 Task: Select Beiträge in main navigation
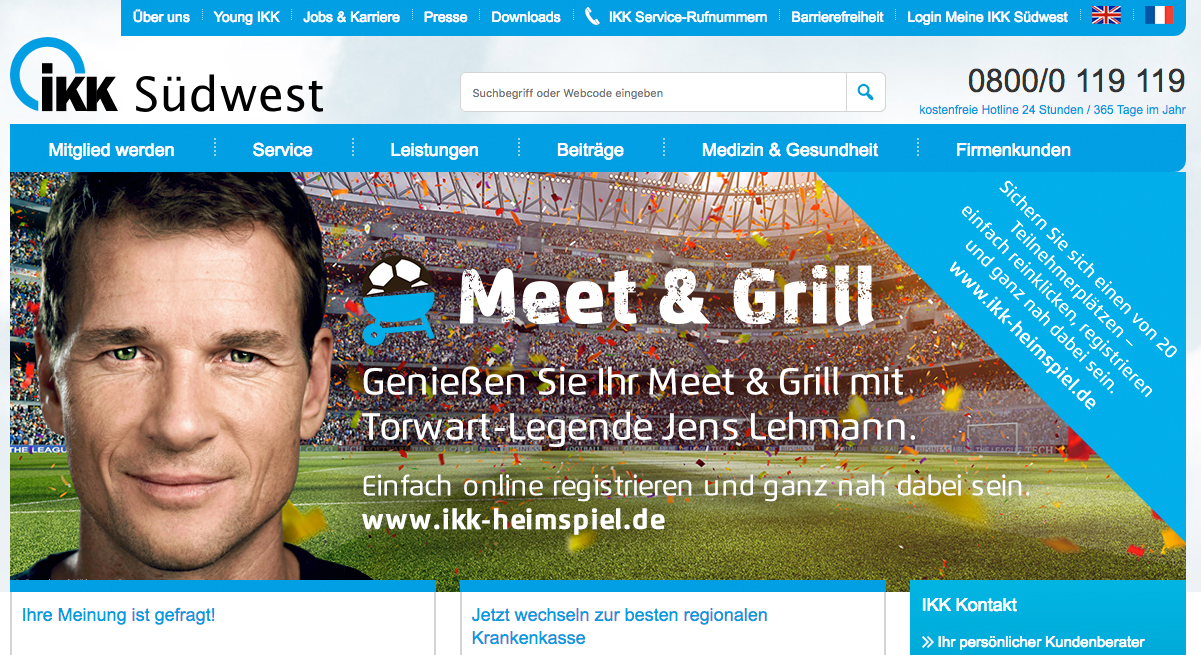pyautogui.click(x=590, y=150)
